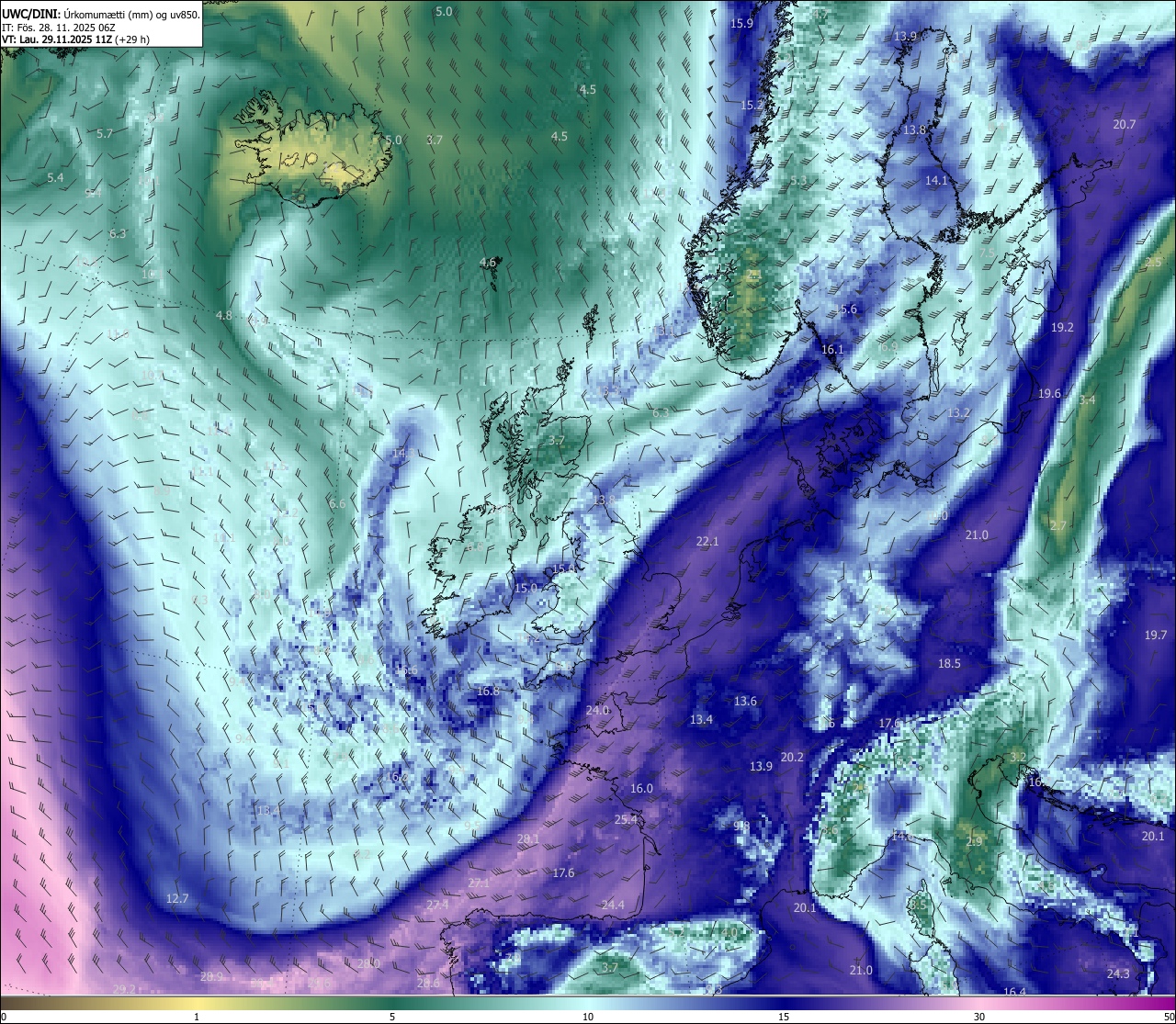Click the 22.1 value over the North Sea
Viewport: 1176px width, 1024px height.
(707, 542)
